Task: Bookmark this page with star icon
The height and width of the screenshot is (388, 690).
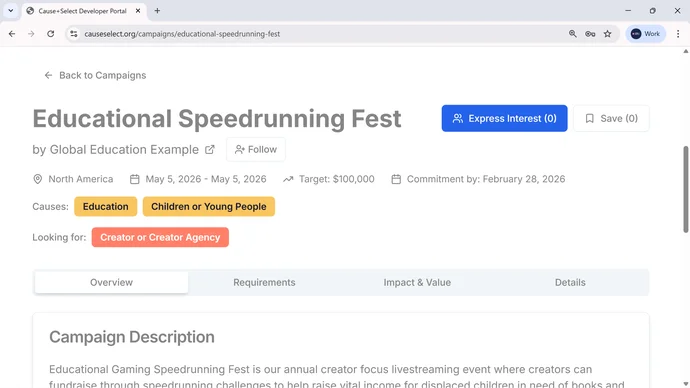Action: click(608, 34)
